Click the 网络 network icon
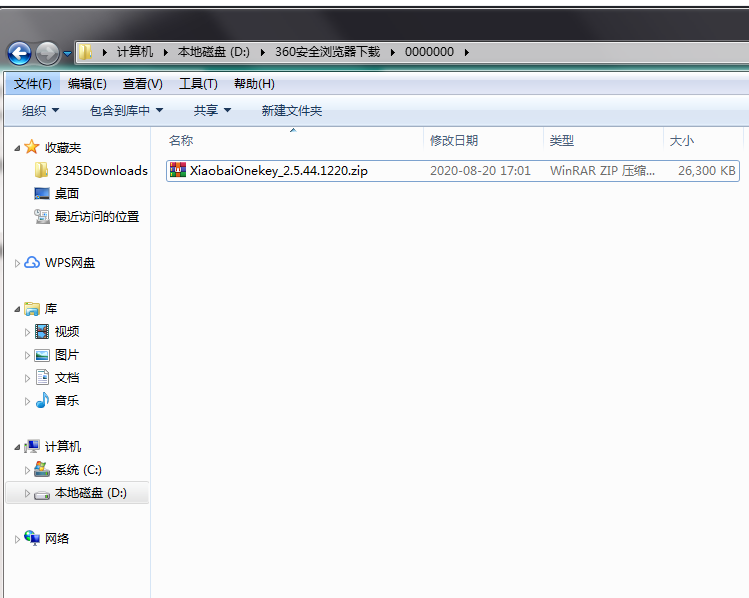Image resolution: width=749 pixels, height=598 pixels. [32, 538]
